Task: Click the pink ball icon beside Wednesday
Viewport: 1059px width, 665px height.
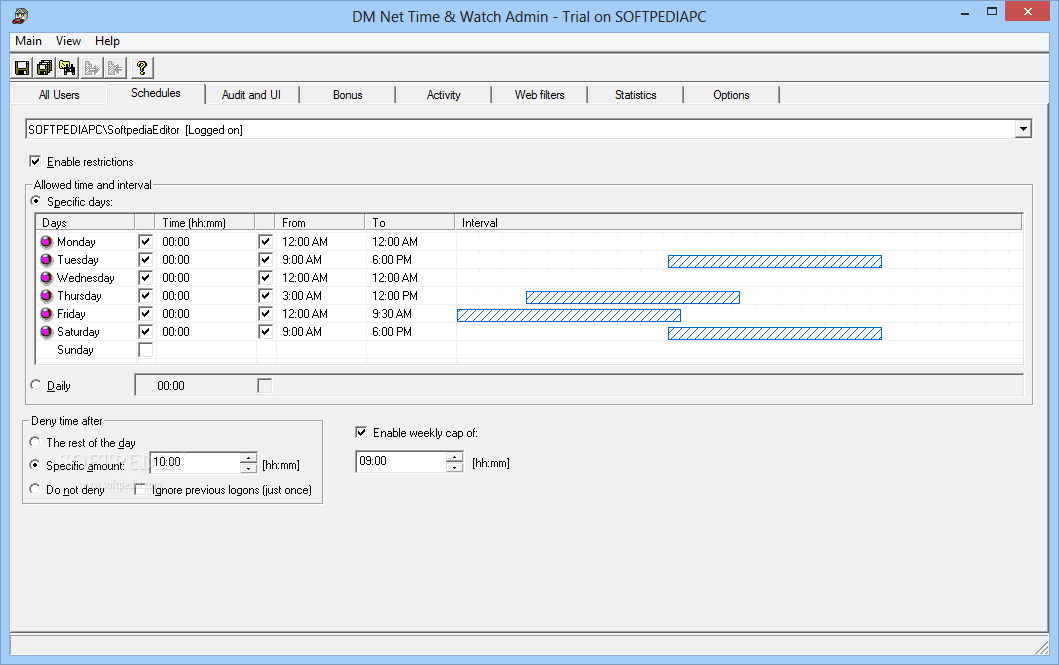Action: click(x=47, y=277)
